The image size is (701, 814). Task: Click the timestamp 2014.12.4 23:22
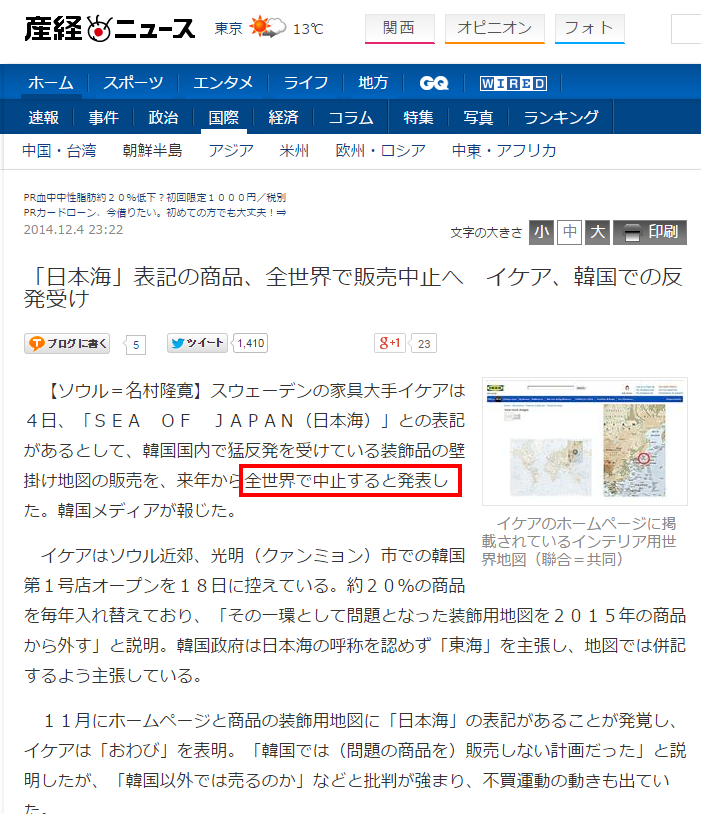point(73,229)
